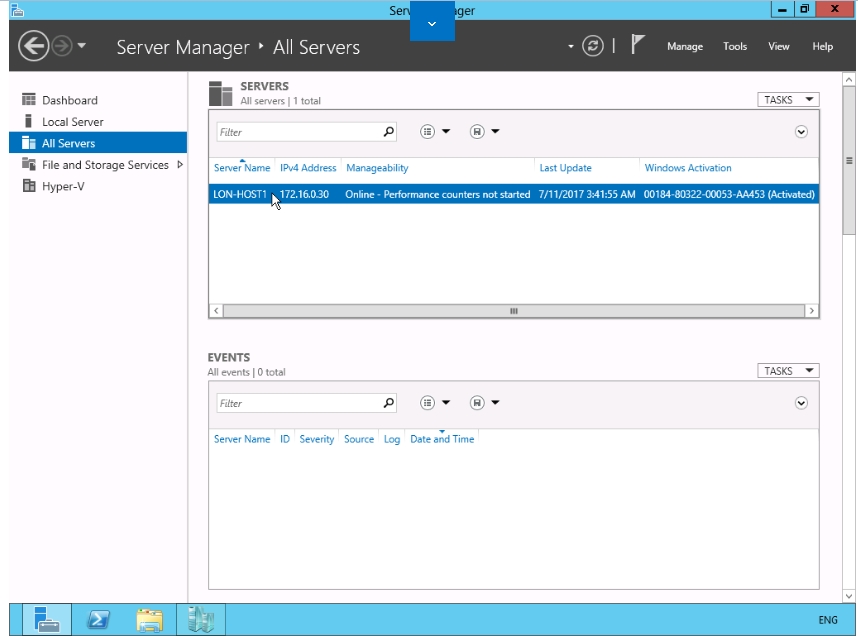Click the 00184-80322-00053-AA453 activation cell

point(729,194)
